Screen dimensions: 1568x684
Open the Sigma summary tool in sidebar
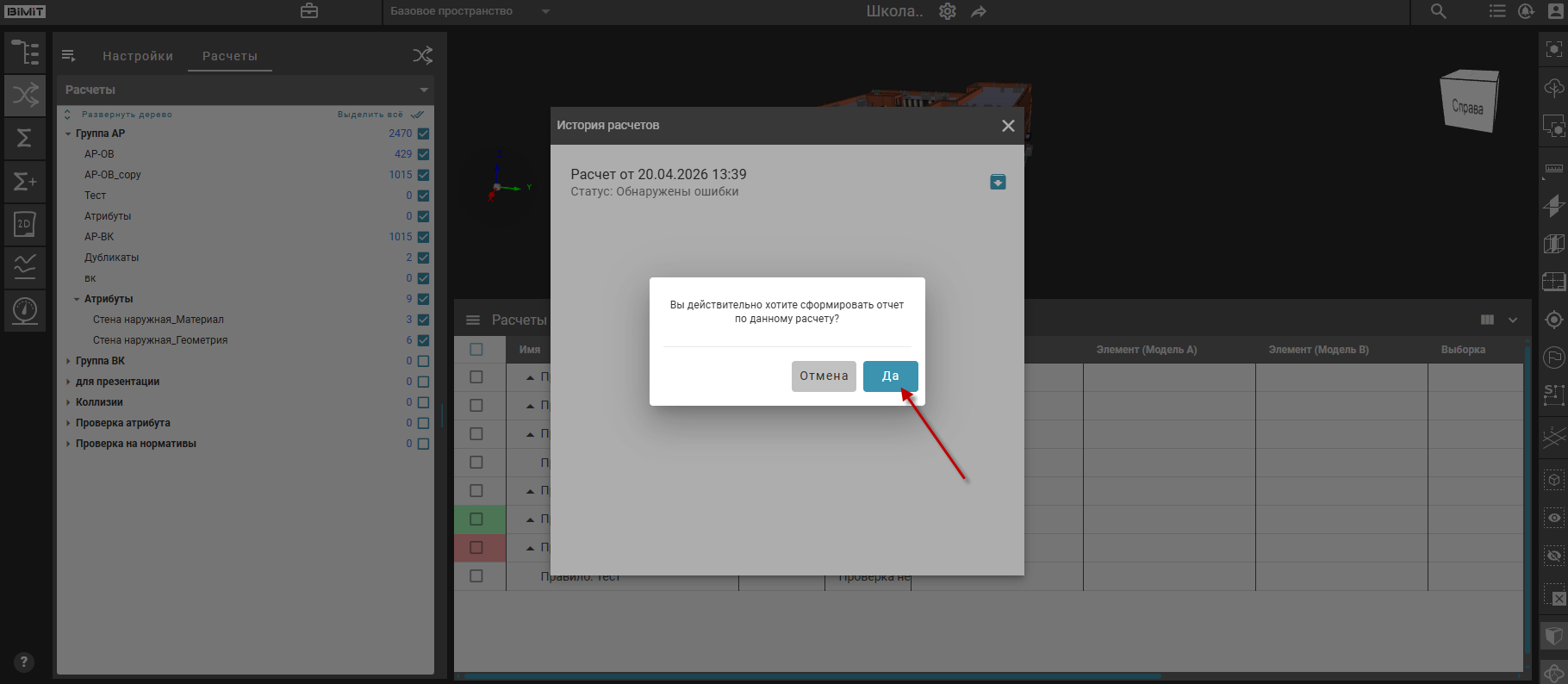25,138
